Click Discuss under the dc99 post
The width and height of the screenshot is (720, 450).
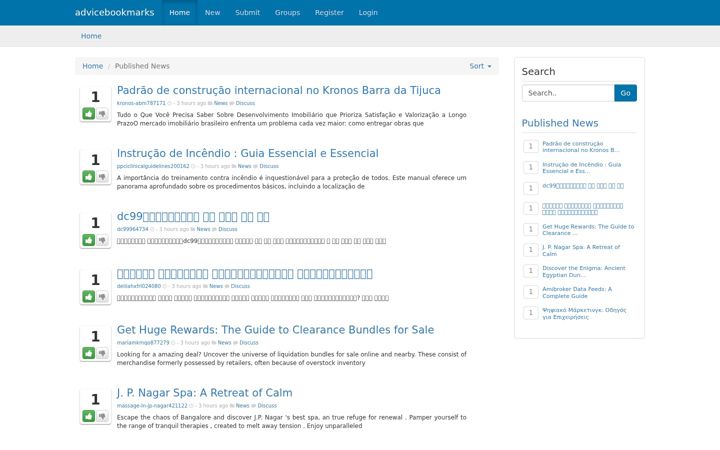point(228,229)
